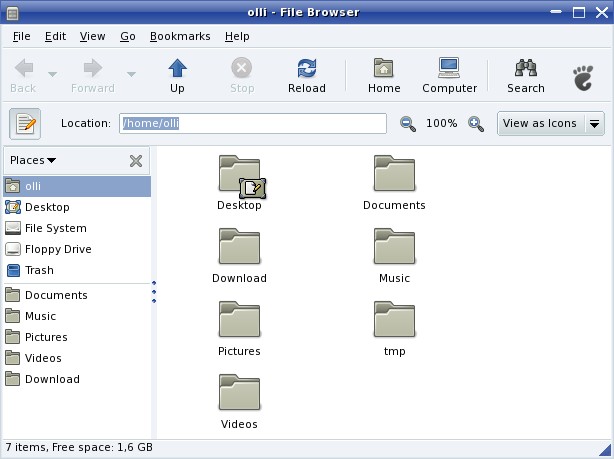This screenshot has height=459, width=614.
Task: Go up to the parent folder
Action: (177, 76)
